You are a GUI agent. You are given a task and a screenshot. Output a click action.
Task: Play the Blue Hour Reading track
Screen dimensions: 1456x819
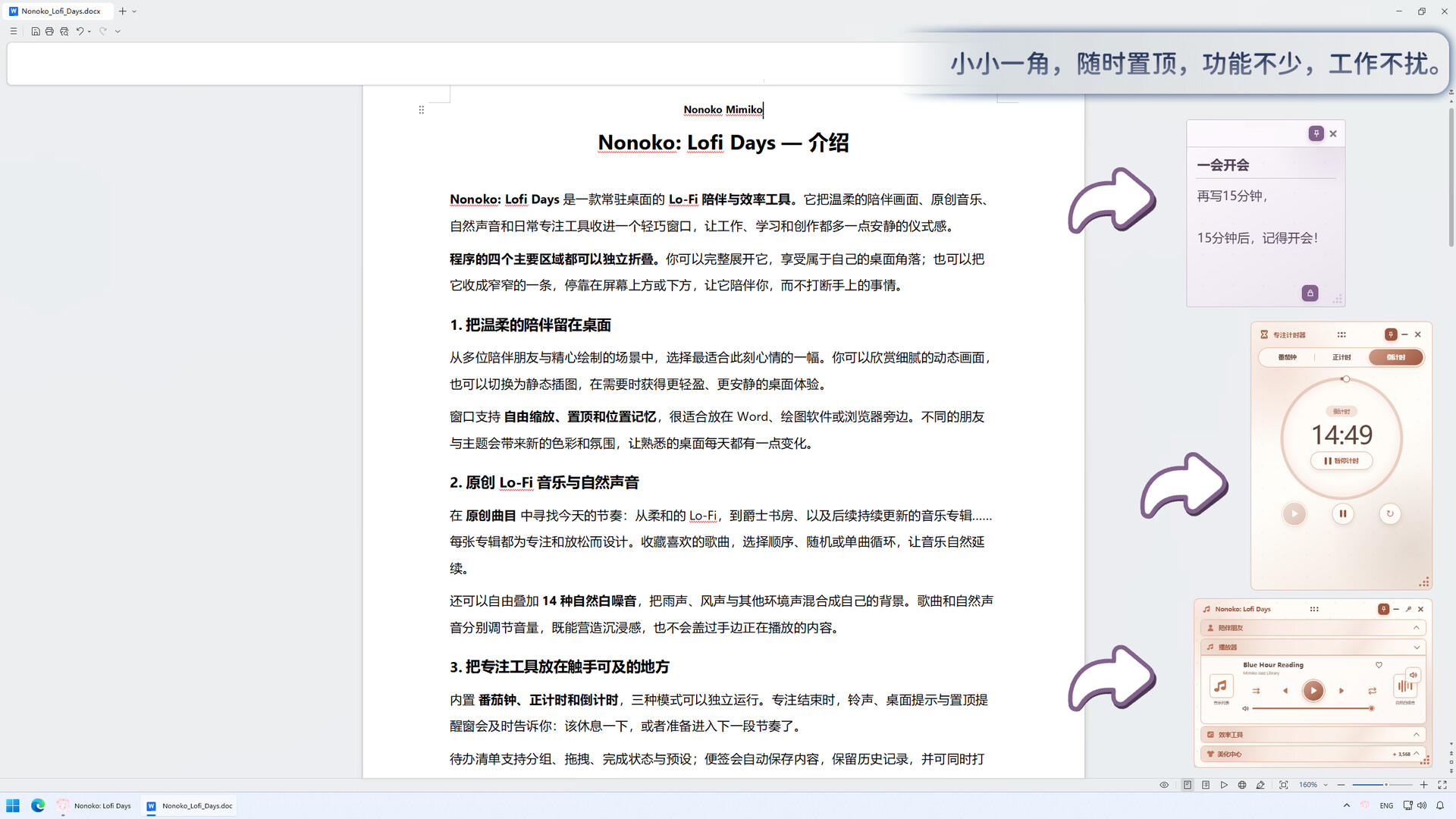click(x=1313, y=691)
